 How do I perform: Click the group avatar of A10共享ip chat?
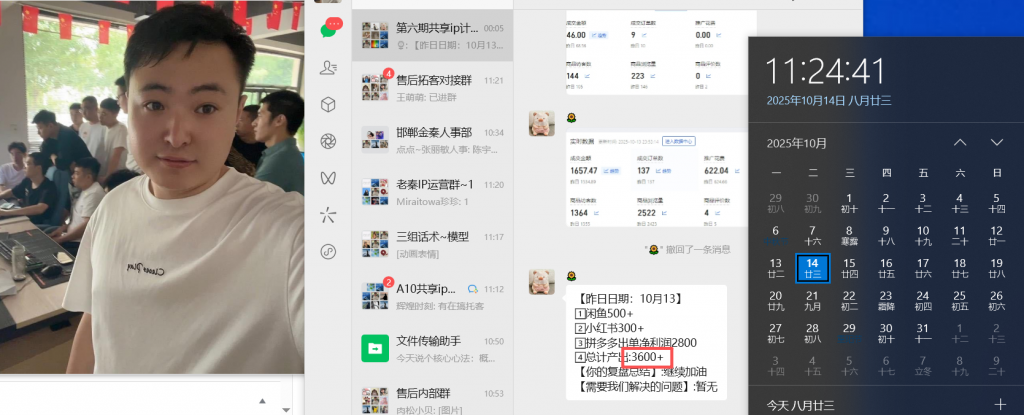point(375,296)
